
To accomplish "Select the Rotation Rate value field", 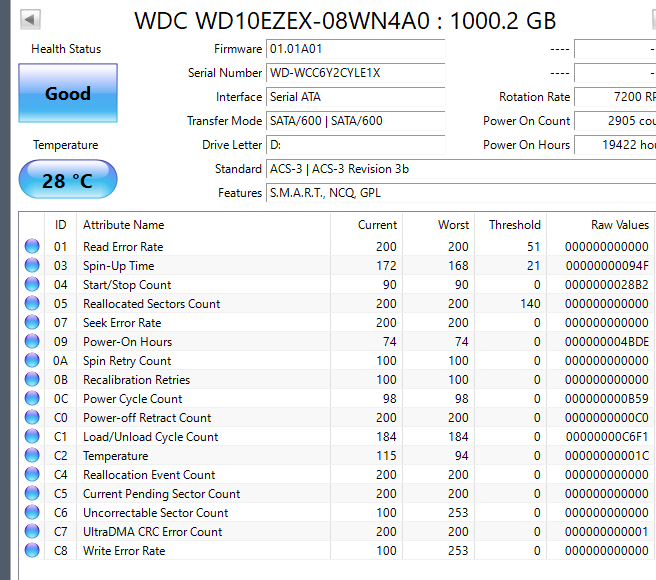I will point(615,97).
